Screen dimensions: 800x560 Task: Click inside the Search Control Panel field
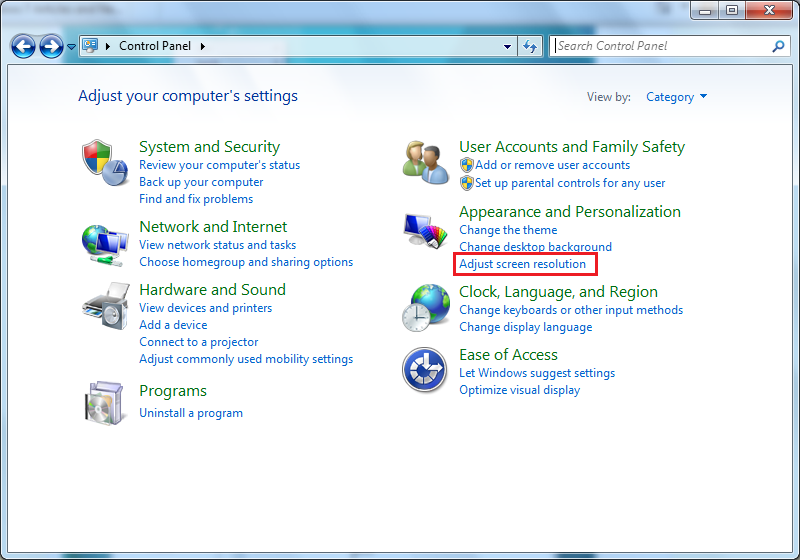660,46
